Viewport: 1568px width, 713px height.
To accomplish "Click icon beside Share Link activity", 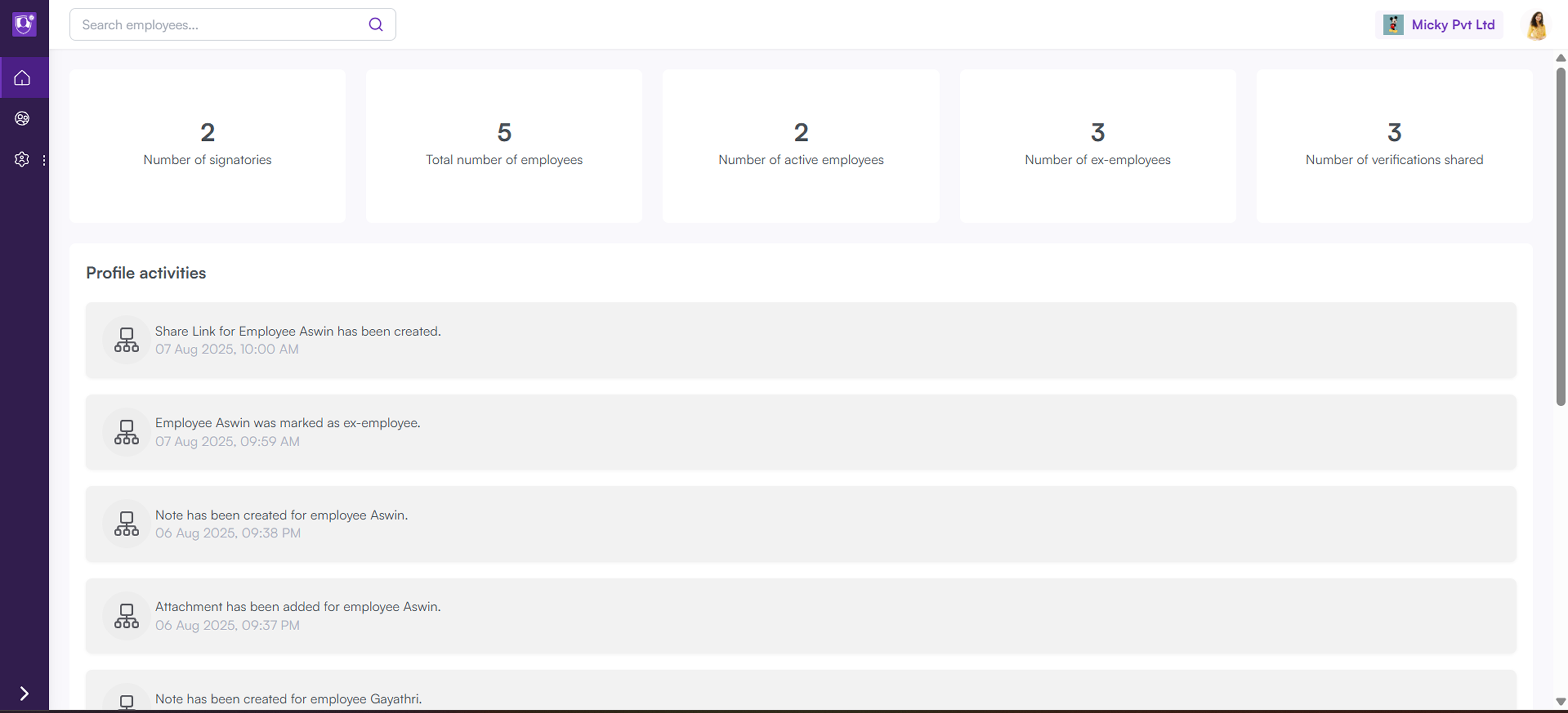I will coord(127,340).
